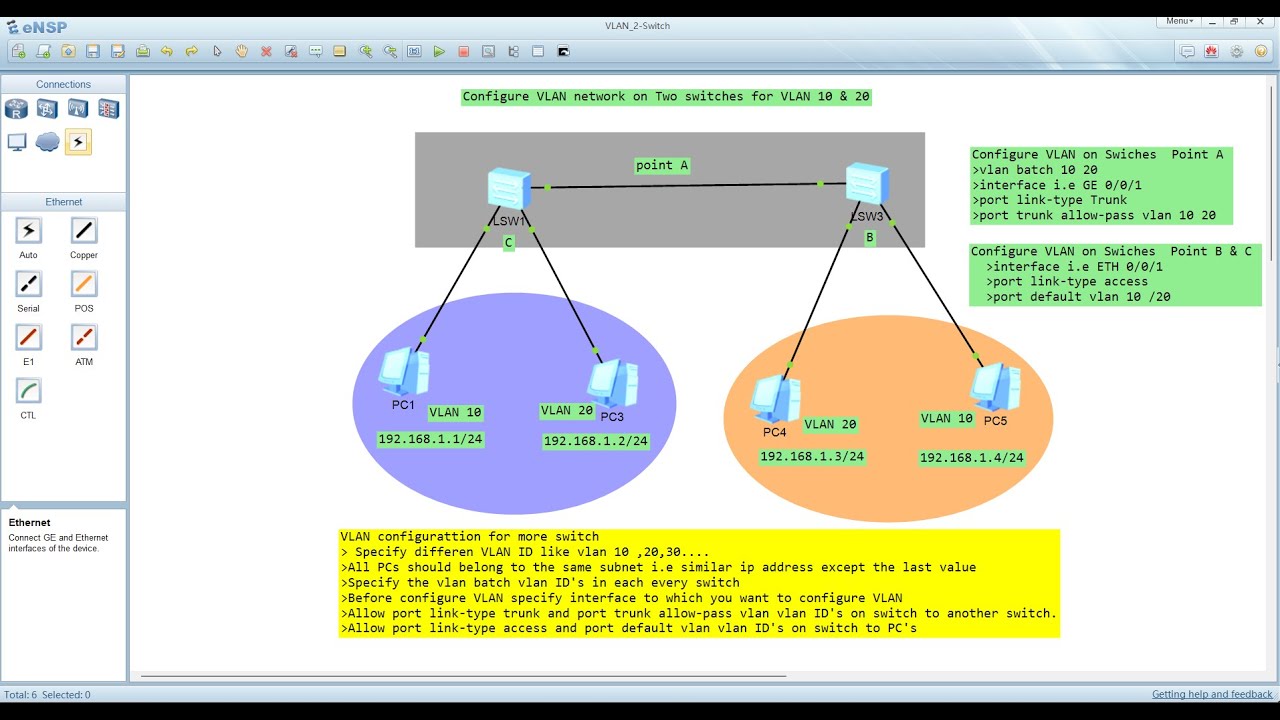Select the Router device category
Image resolution: width=1280 pixels, height=720 pixels.
click(16, 108)
